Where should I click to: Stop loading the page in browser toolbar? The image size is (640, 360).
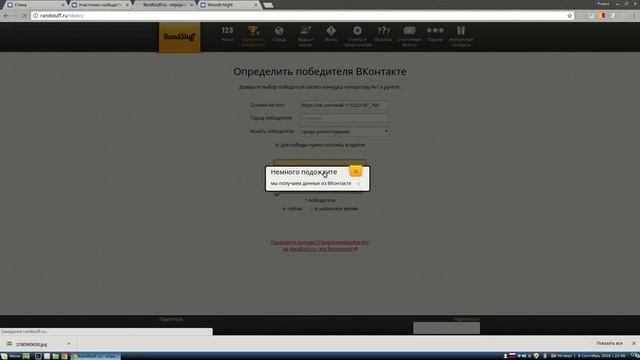(24, 16)
